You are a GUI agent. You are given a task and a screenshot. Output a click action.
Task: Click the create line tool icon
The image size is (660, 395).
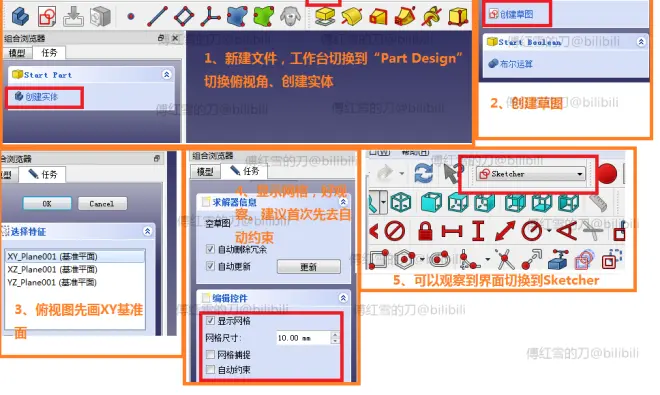pyautogui.click(x=157, y=16)
